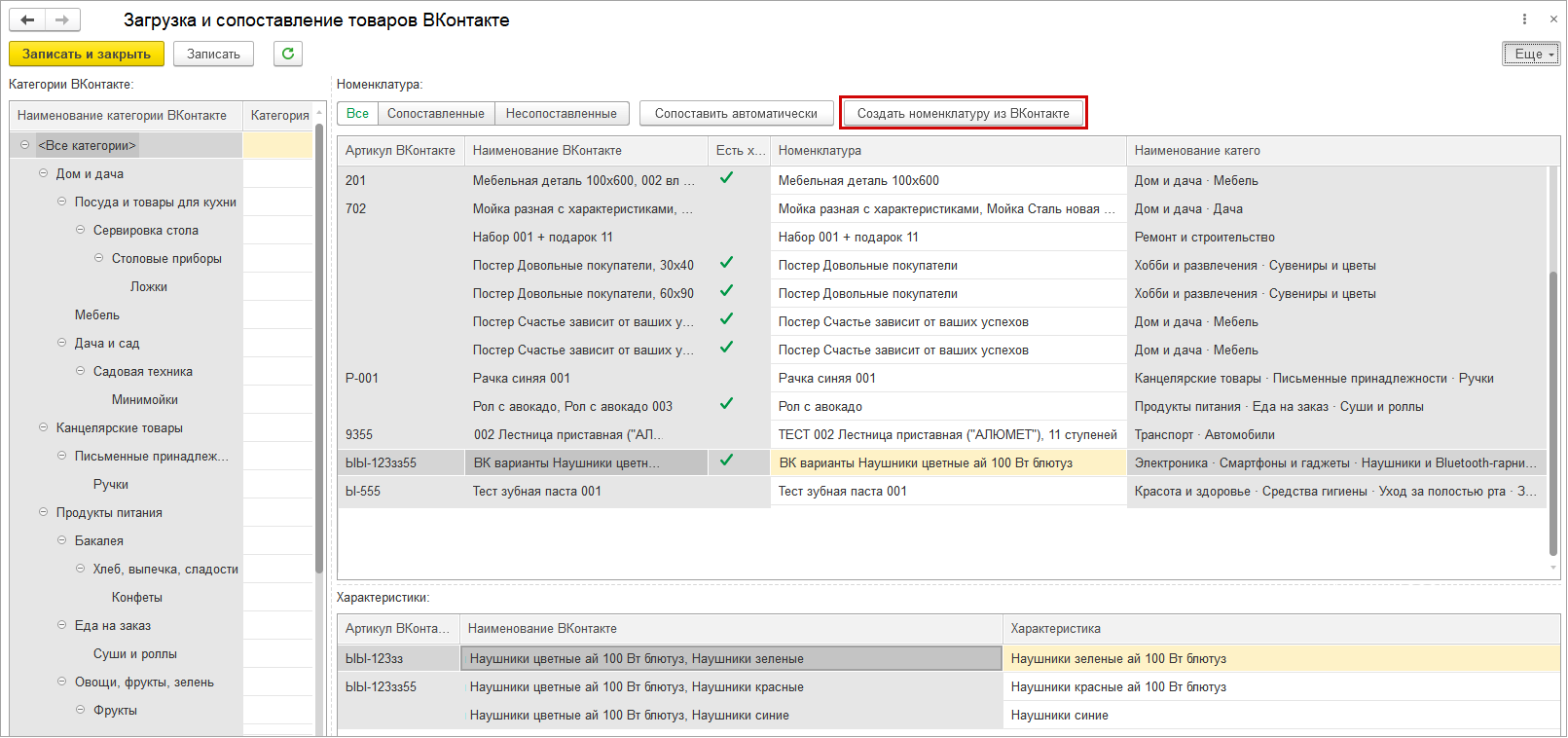The width and height of the screenshot is (1568, 738).
Task: Open the three-dot window menu
Action: coord(1524,19)
